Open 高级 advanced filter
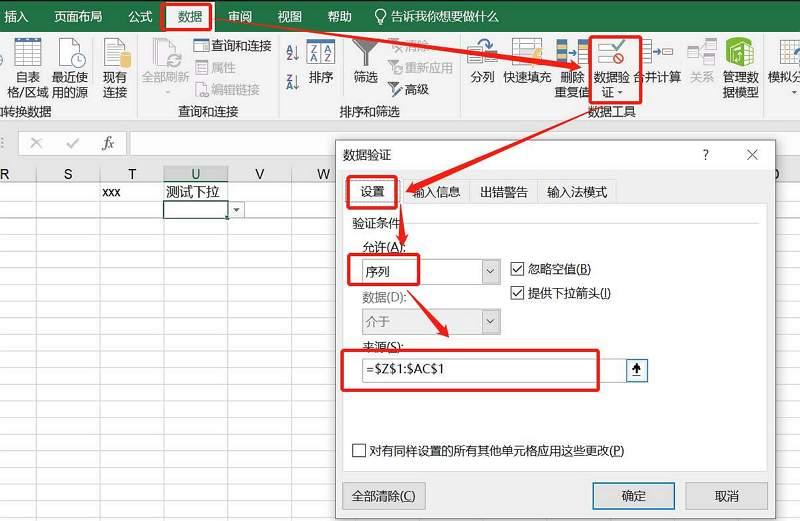Image resolution: width=800 pixels, height=521 pixels. tap(408, 89)
